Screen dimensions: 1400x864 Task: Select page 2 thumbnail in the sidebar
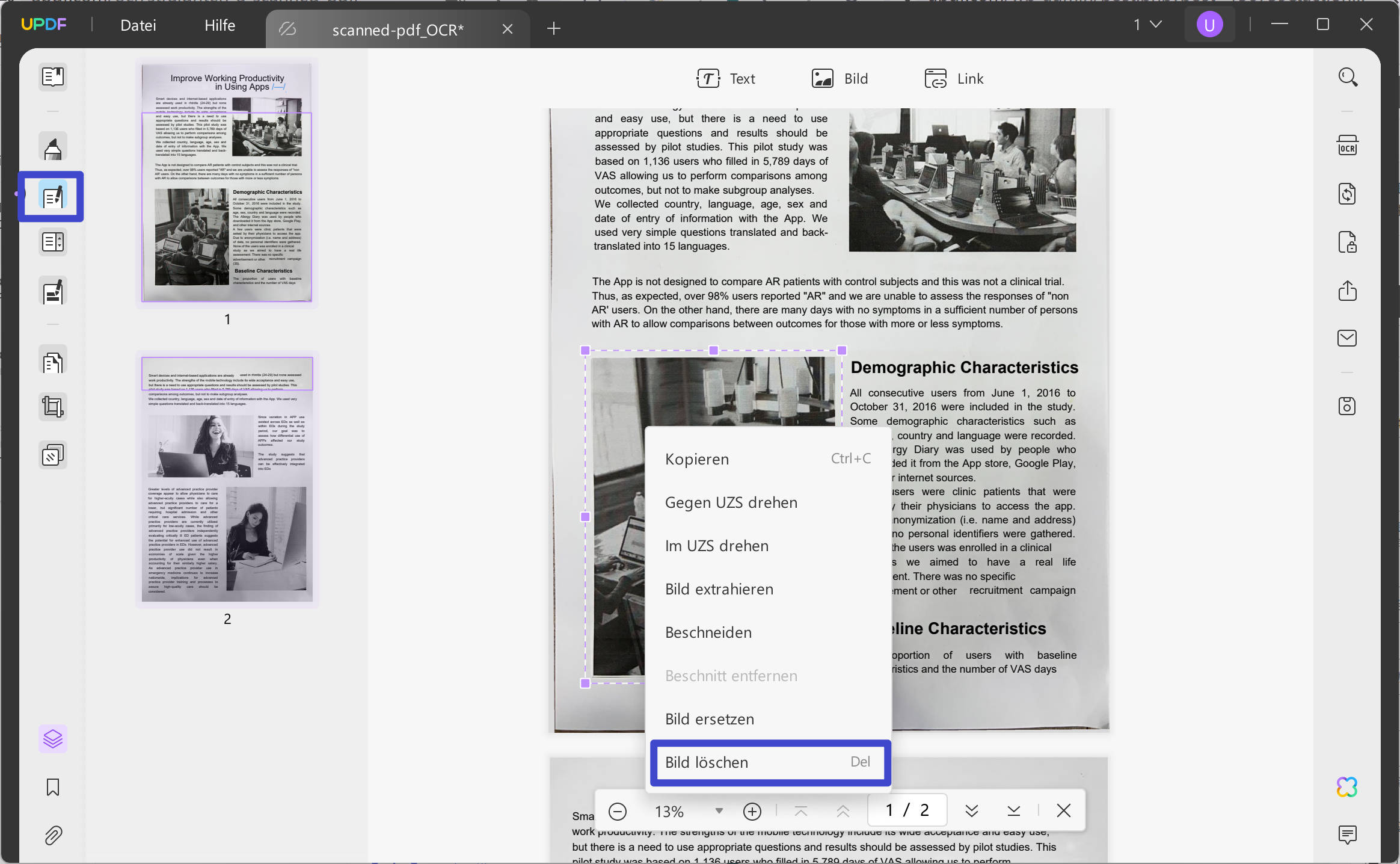(227, 480)
